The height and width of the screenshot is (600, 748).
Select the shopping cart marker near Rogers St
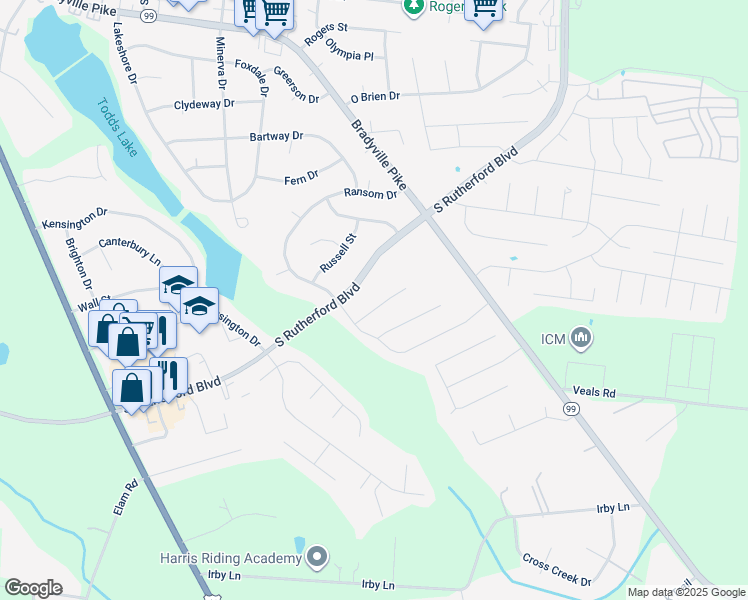click(275, 16)
